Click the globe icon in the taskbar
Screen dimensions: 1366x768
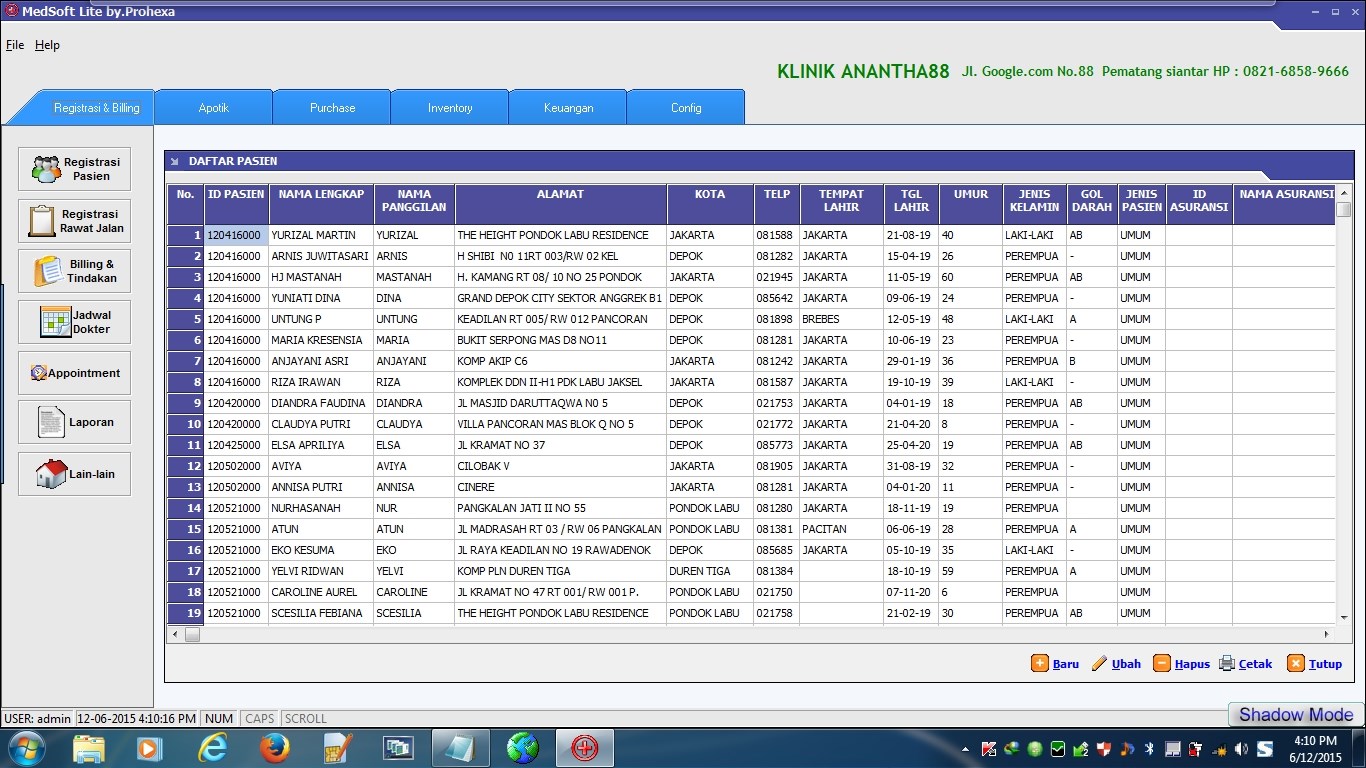tap(522, 748)
